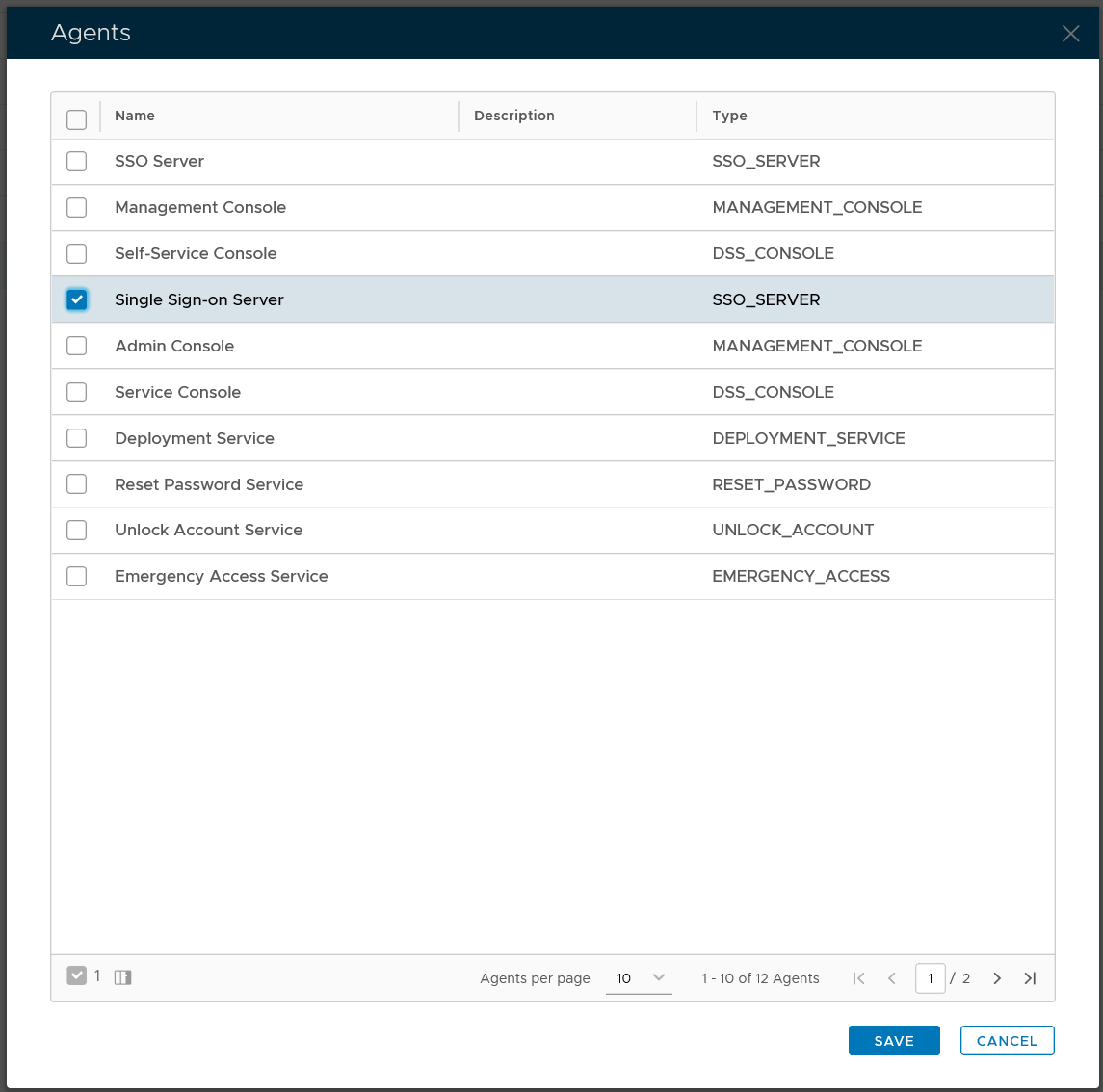The height and width of the screenshot is (1092, 1103).
Task: Clear selection using footer selected-count checkbox
Action: pyautogui.click(x=77, y=976)
